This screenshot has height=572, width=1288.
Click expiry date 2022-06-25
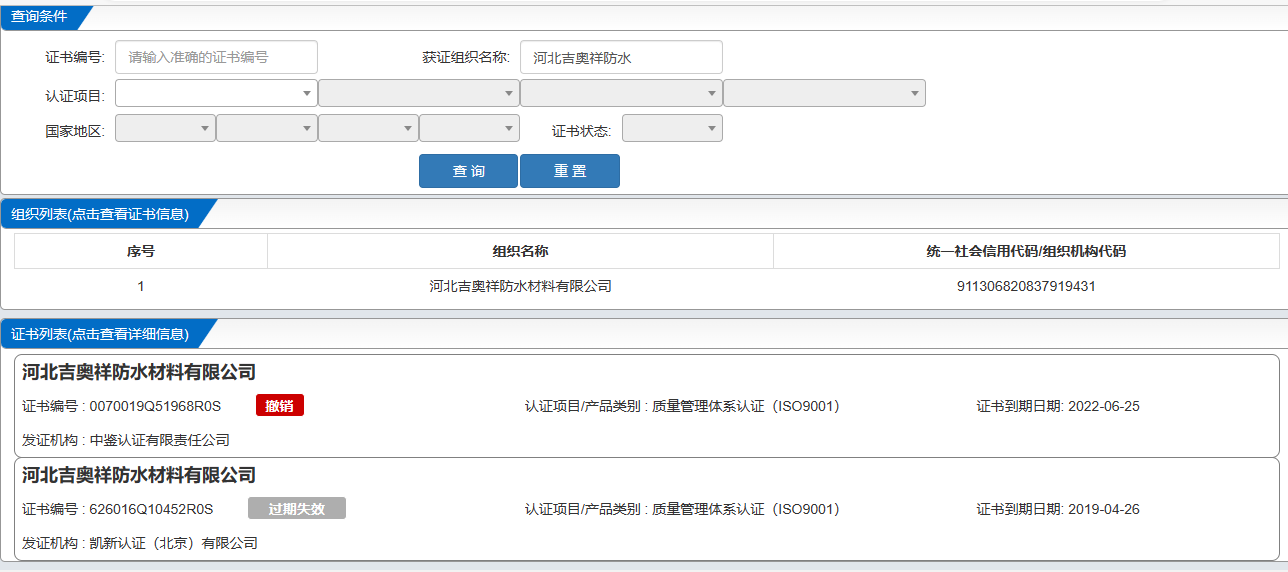1104,406
